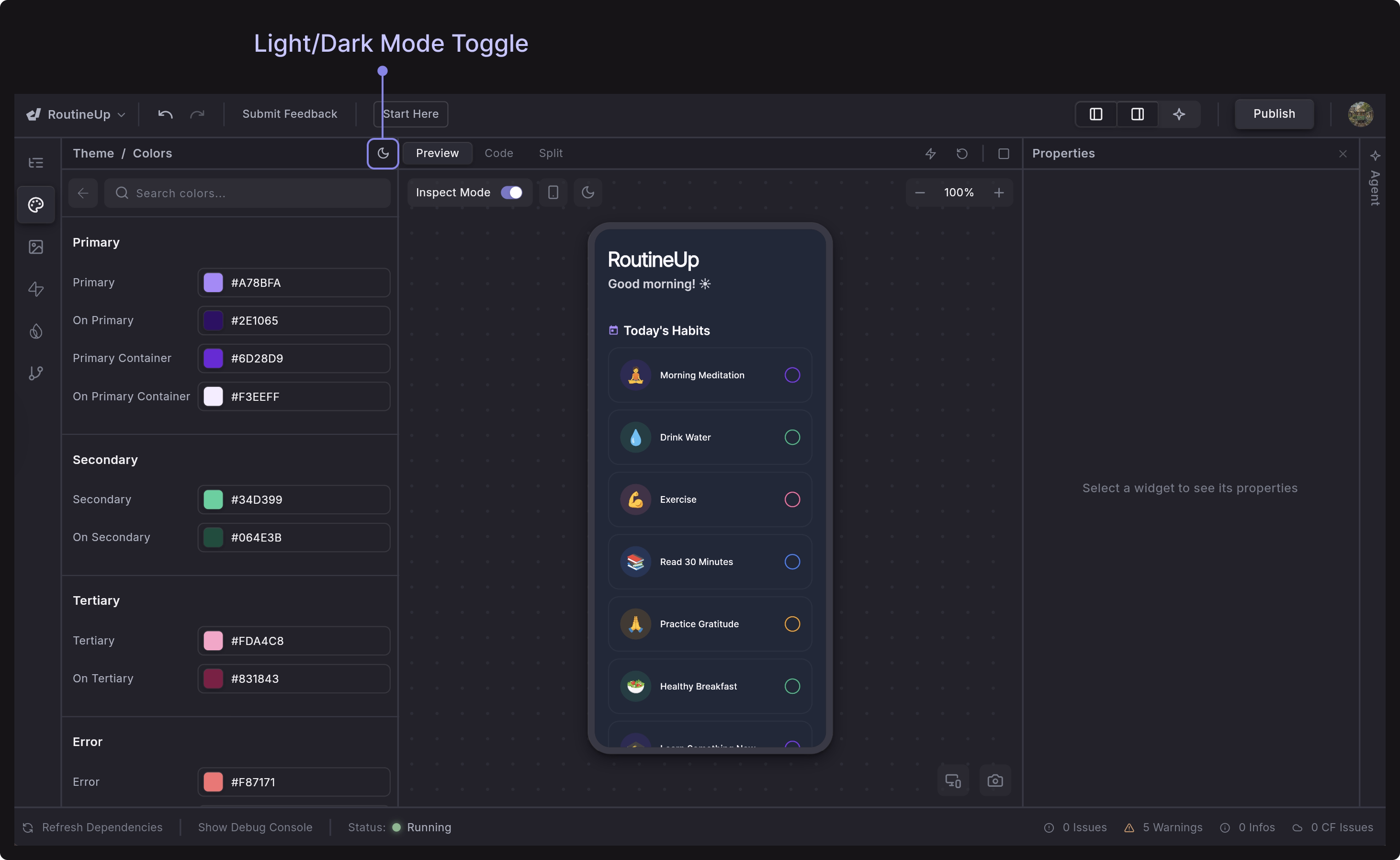This screenshot has height=860, width=1400.
Task: Click the Submit Feedback button
Action: point(290,114)
